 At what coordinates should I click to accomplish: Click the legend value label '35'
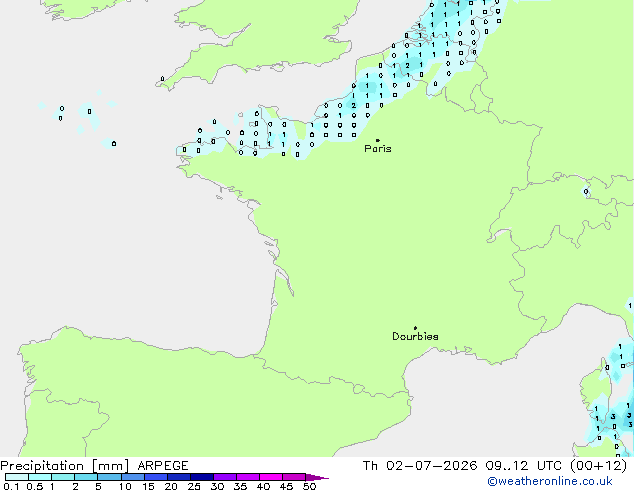click(x=240, y=486)
